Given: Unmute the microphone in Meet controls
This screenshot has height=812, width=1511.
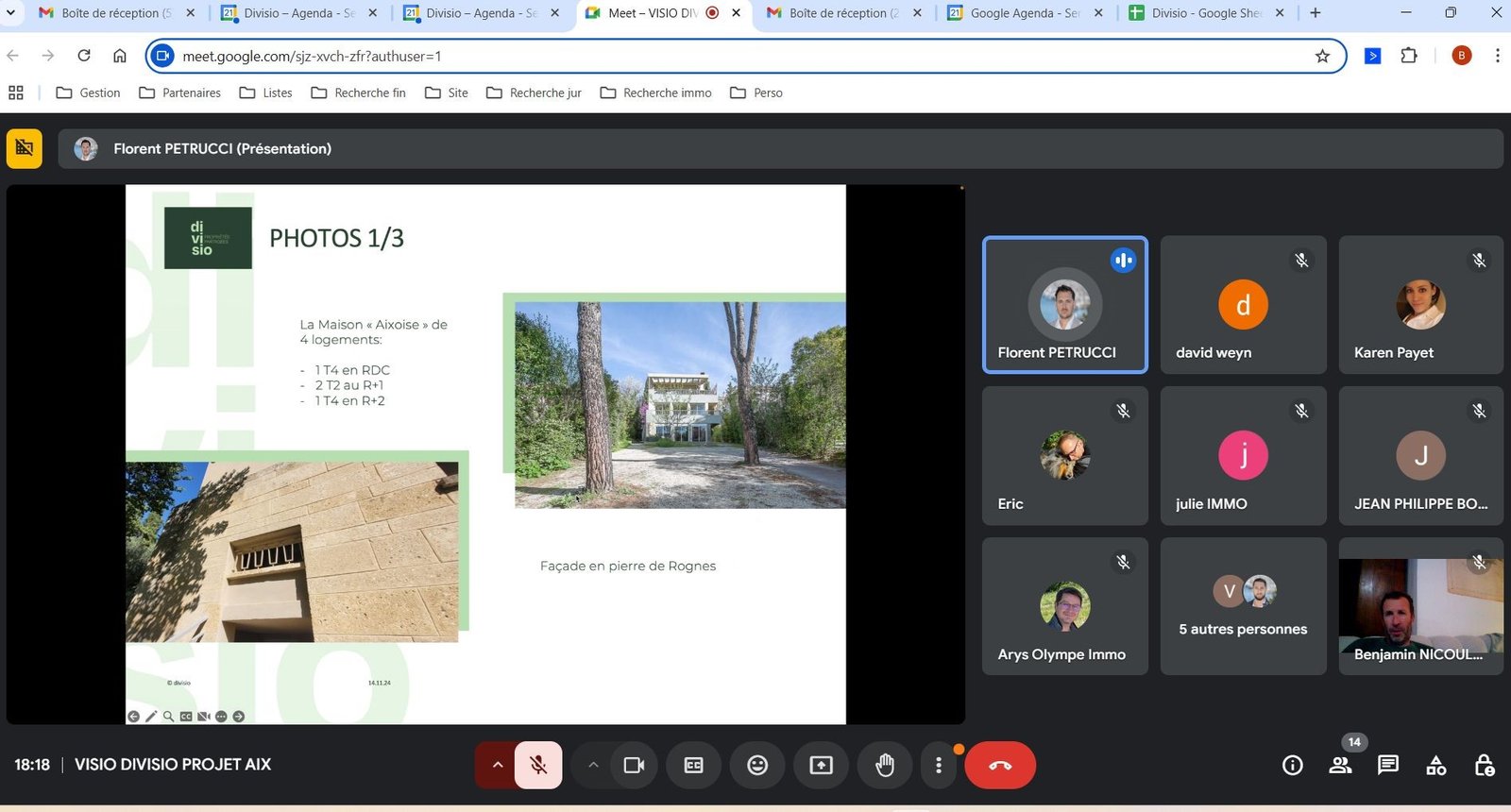Looking at the screenshot, I should pos(538,765).
